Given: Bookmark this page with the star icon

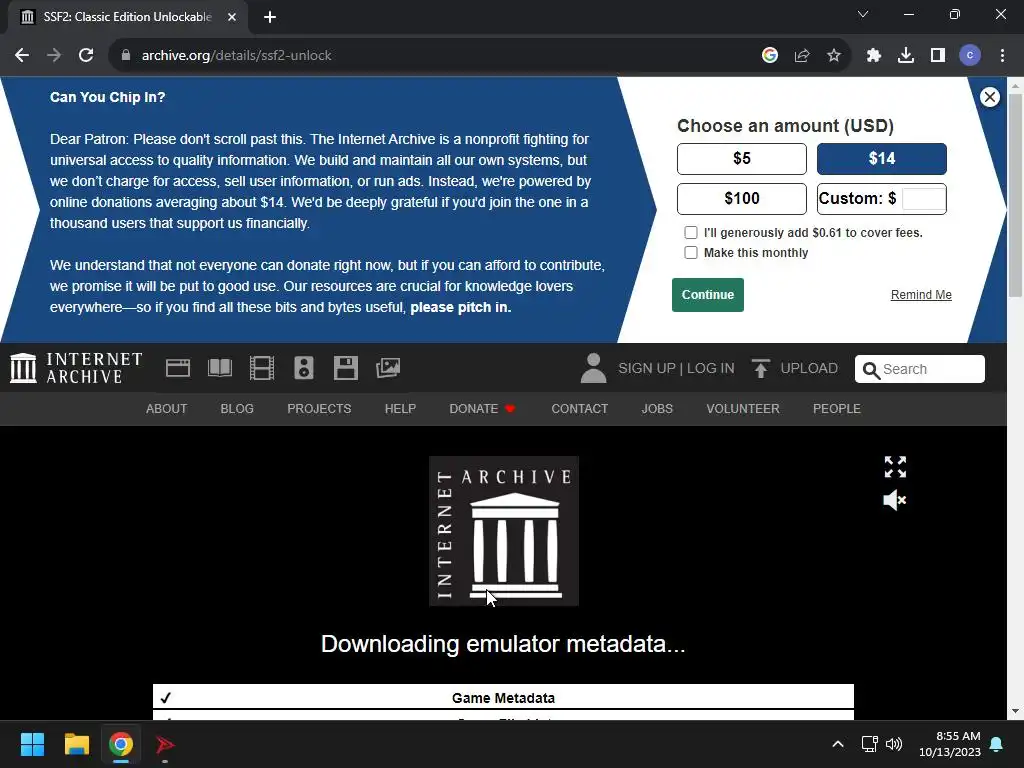Looking at the screenshot, I should tap(834, 56).
